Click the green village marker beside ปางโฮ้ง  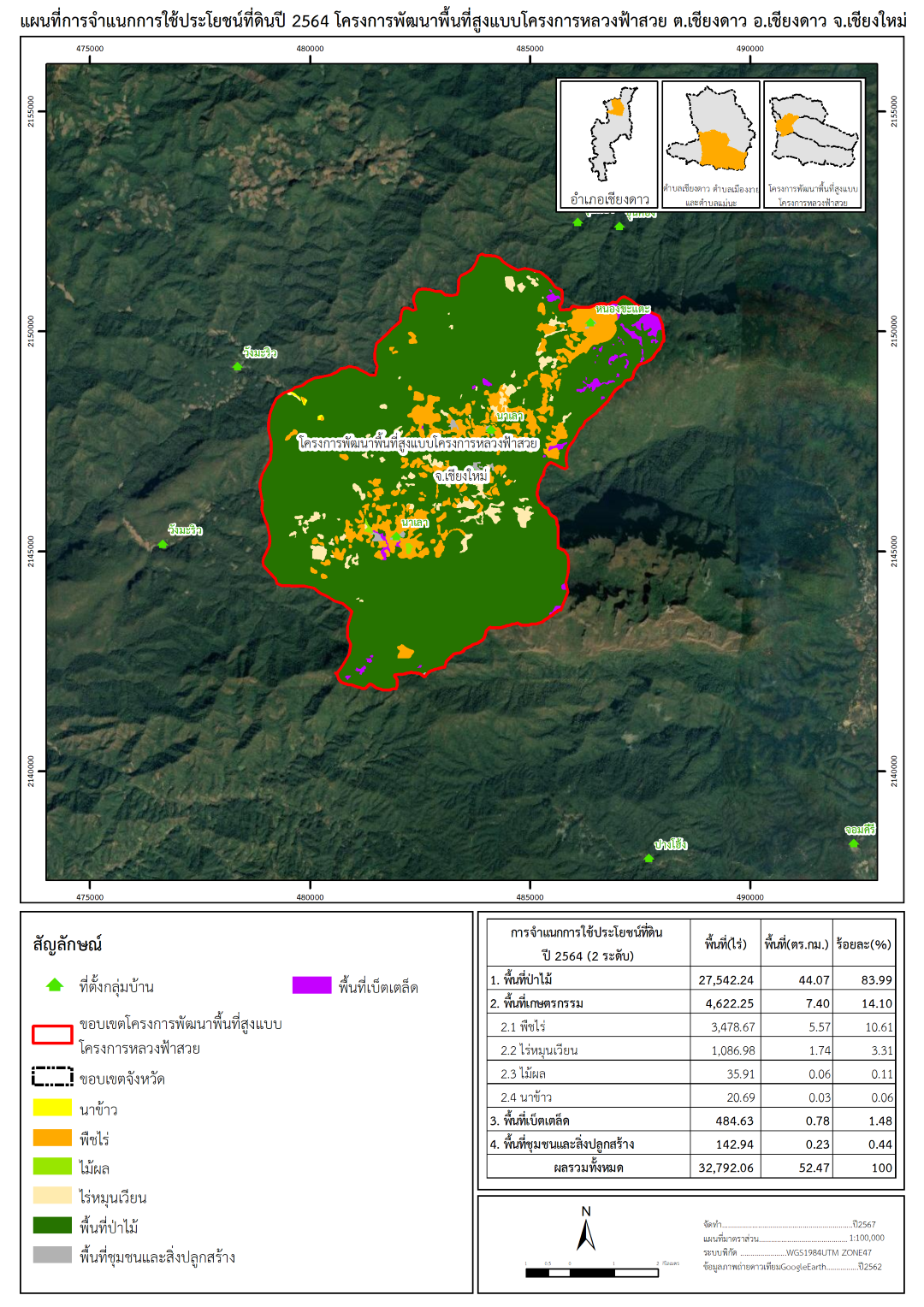point(649,858)
